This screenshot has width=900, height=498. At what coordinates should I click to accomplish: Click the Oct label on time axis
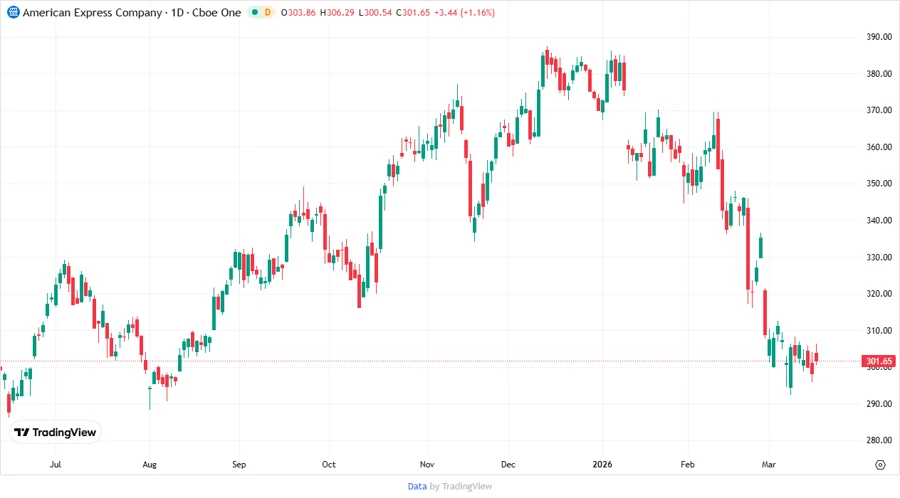328,465
